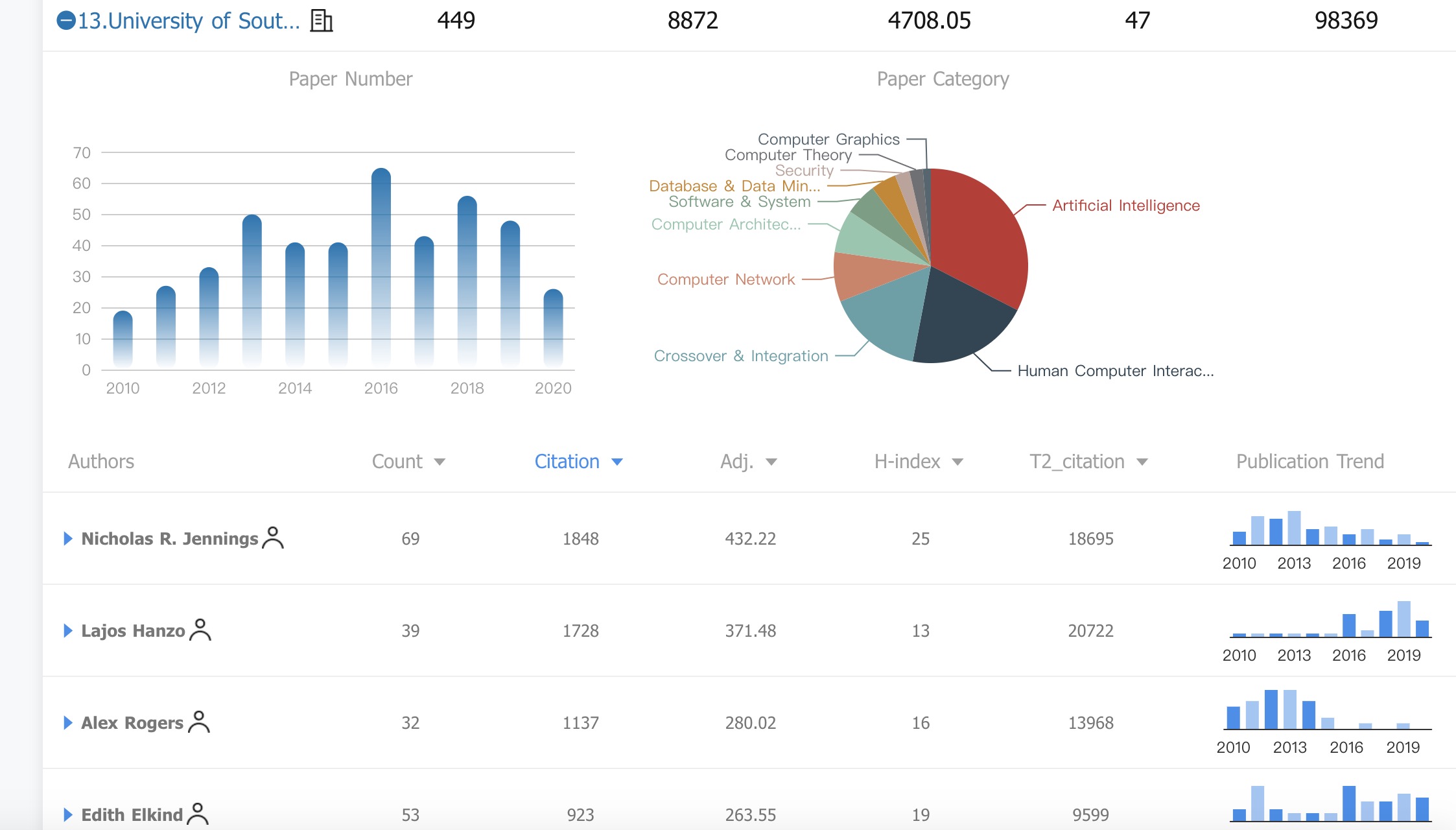Expand Edith Elkind author row
This screenshot has width=1456, height=830.
pyautogui.click(x=67, y=814)
